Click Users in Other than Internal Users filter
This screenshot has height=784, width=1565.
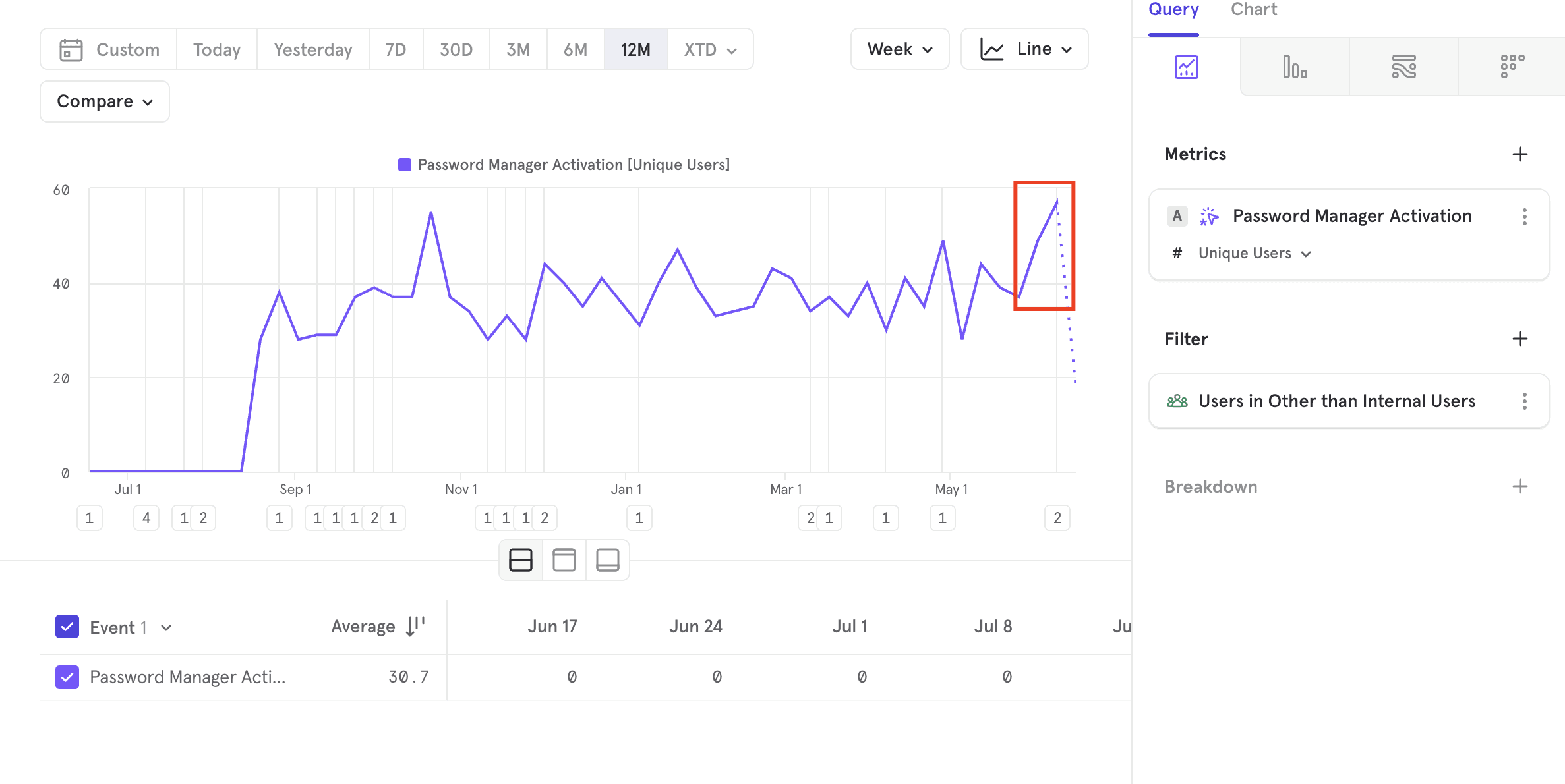1337,401
